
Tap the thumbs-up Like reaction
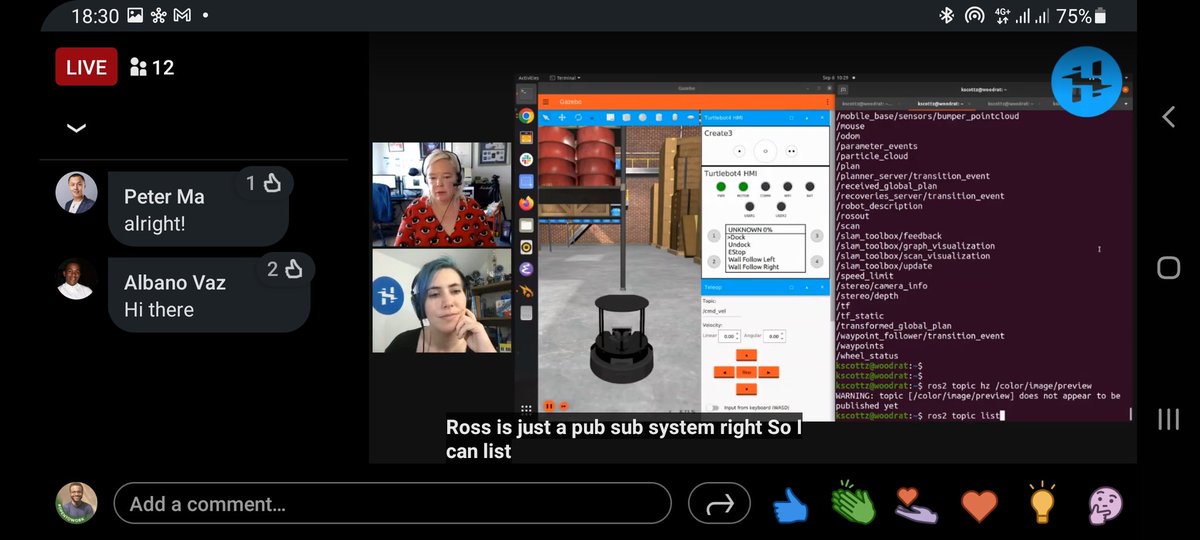click(790, 505)
